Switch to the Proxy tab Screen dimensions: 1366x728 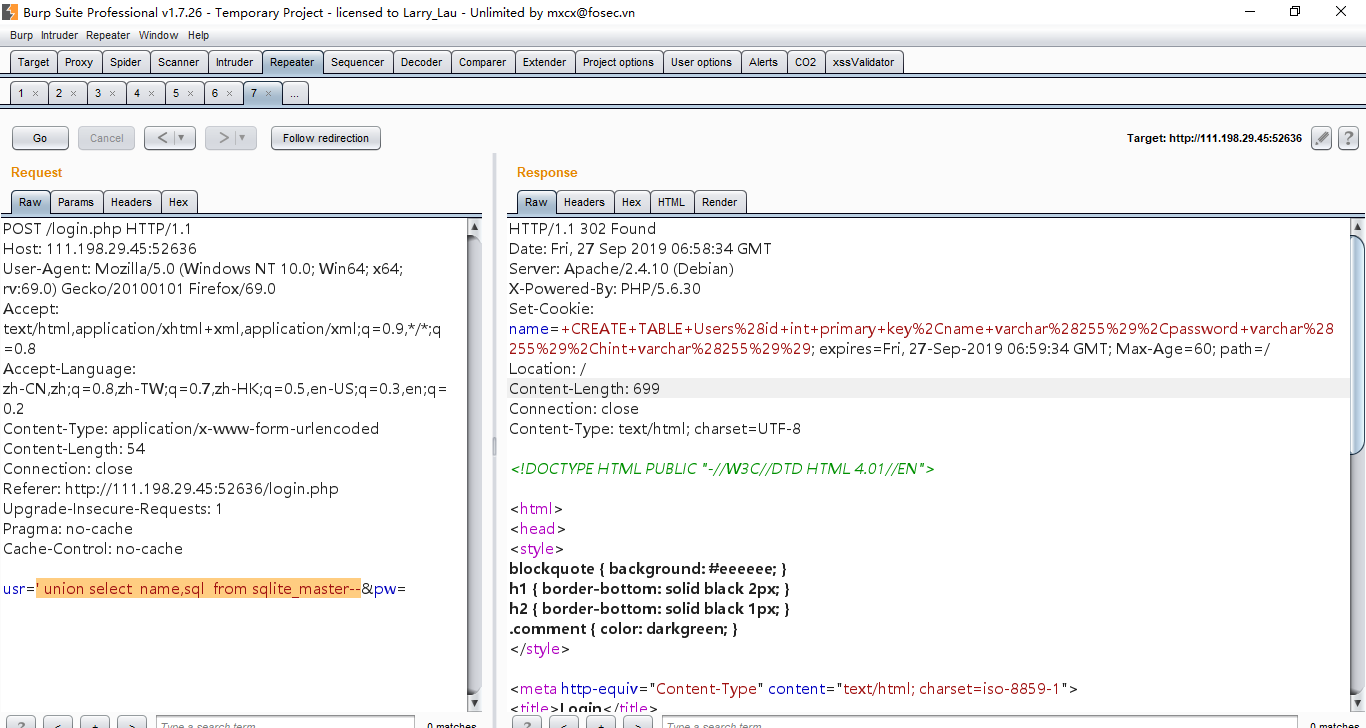point(79,62)
